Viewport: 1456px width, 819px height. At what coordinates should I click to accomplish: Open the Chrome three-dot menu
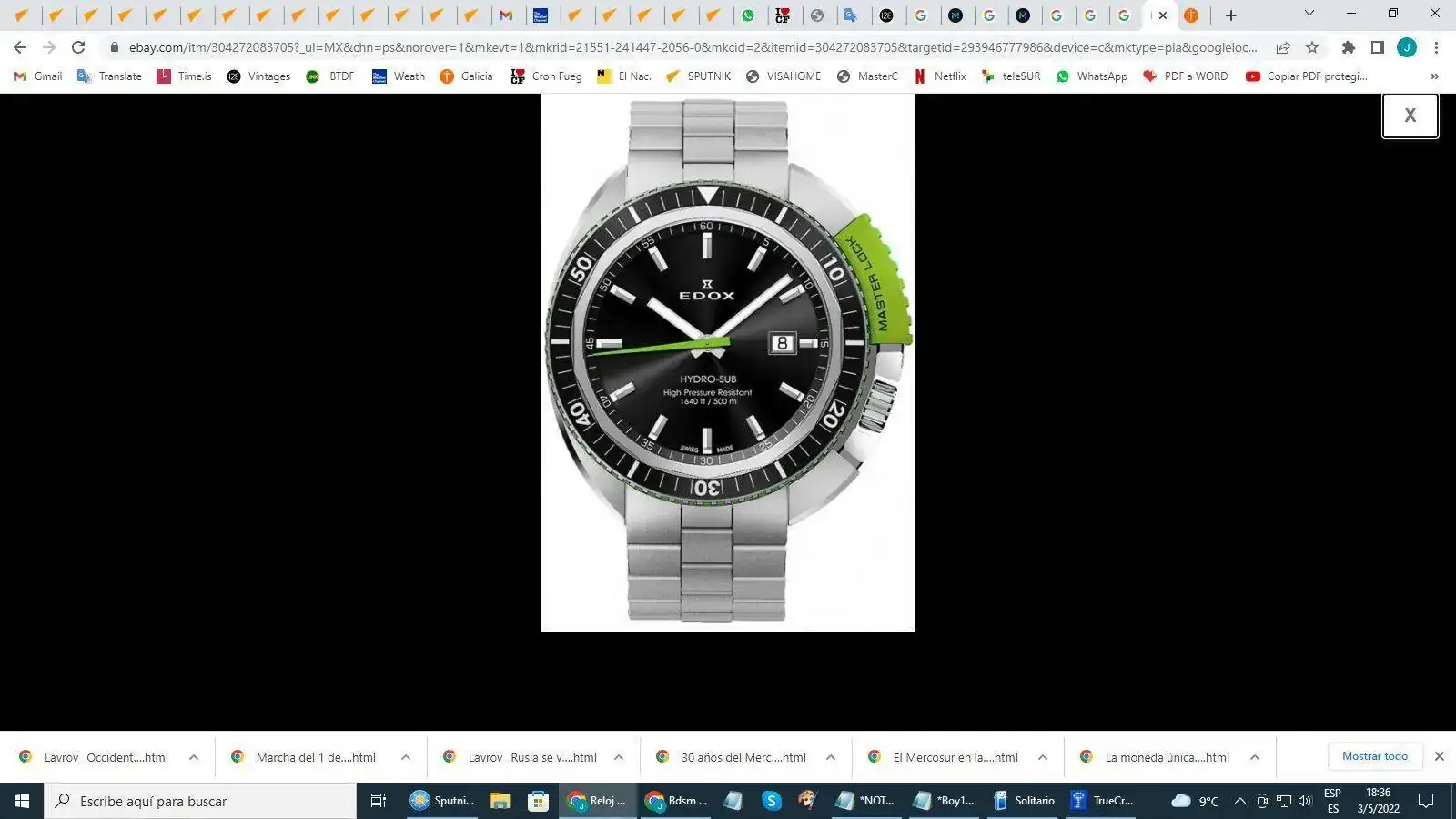point(1436,47)
